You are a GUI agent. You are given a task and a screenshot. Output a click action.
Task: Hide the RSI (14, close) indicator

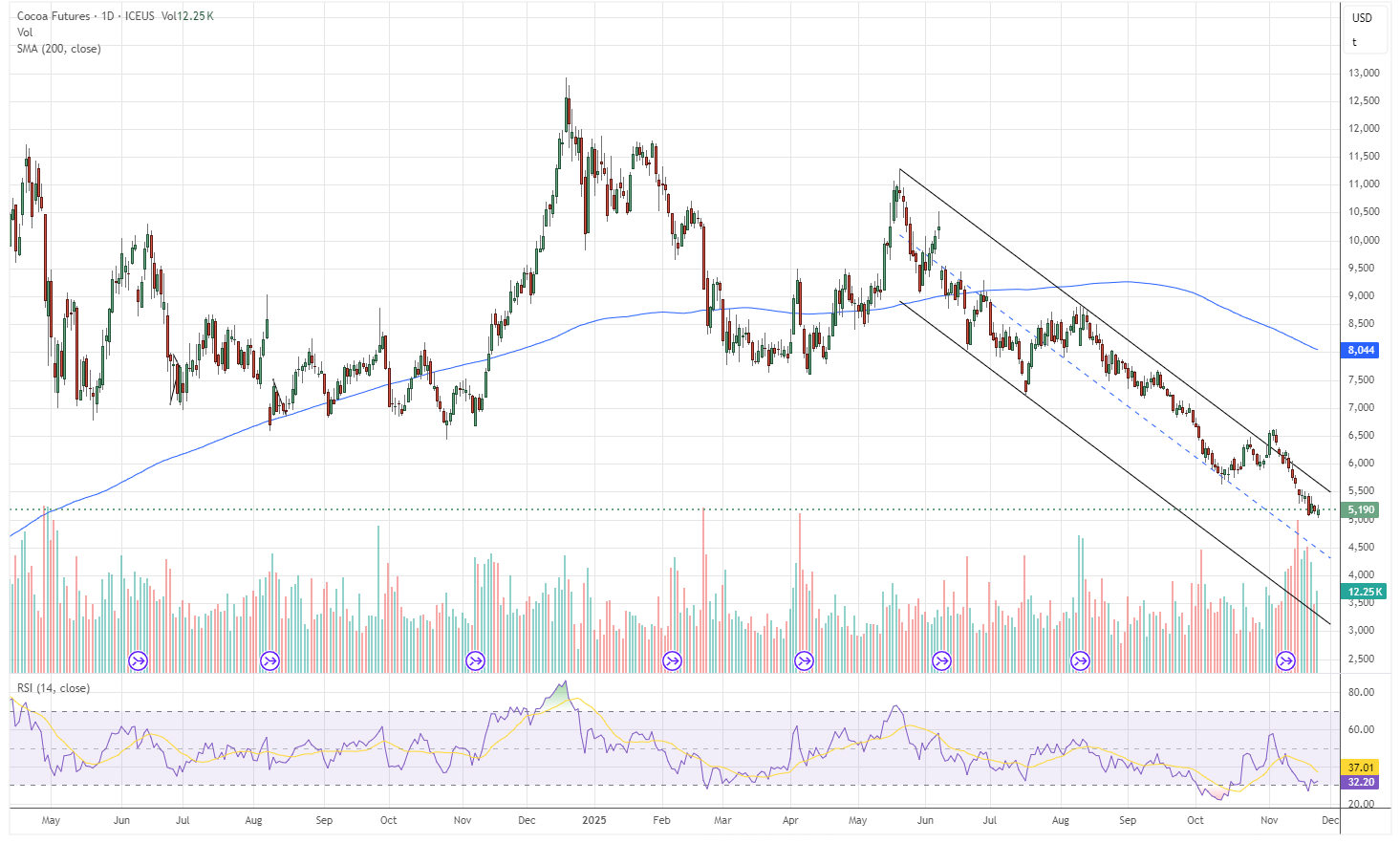coord(53,687)
